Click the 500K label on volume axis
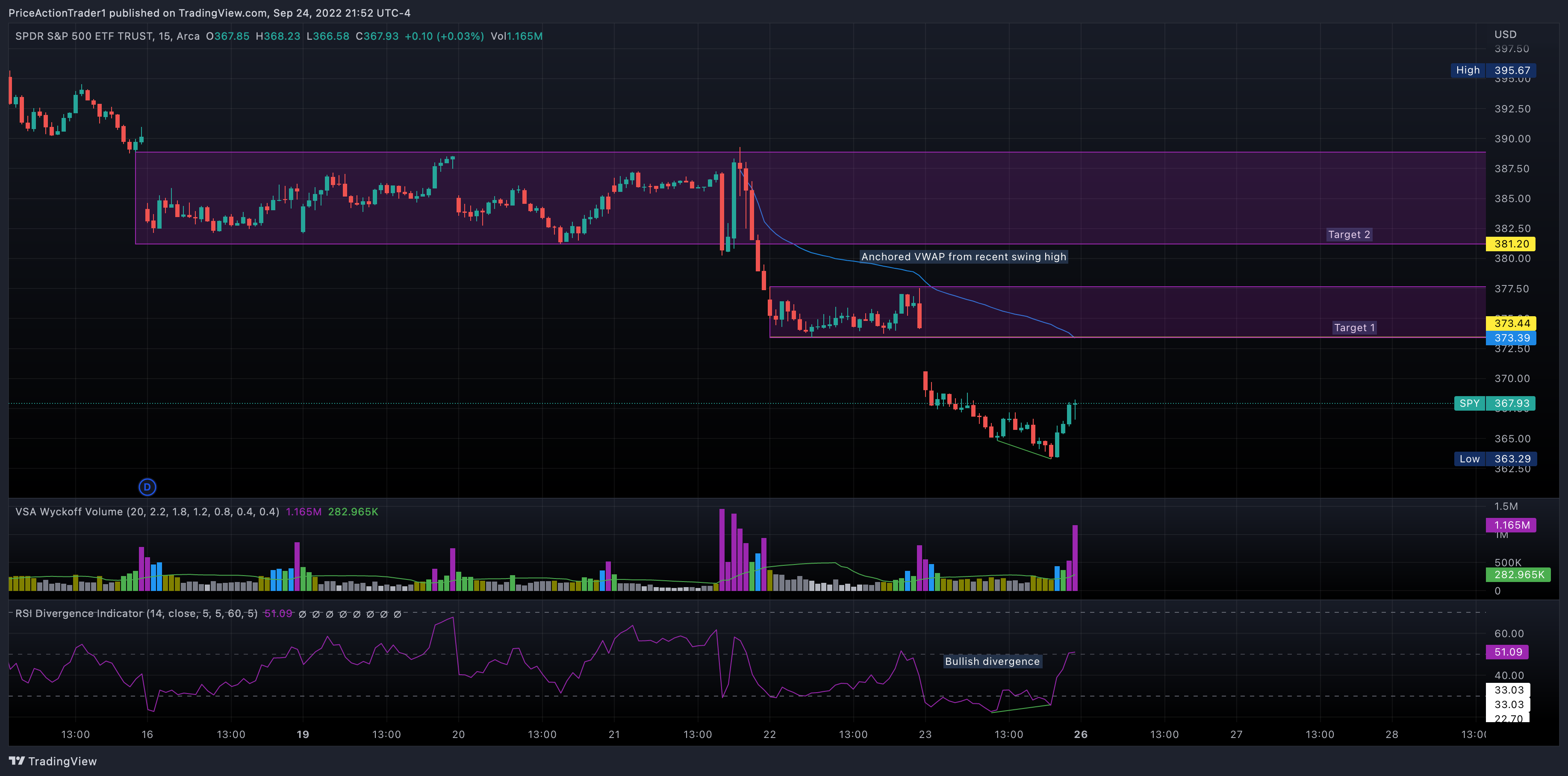 click(1508, 563)
